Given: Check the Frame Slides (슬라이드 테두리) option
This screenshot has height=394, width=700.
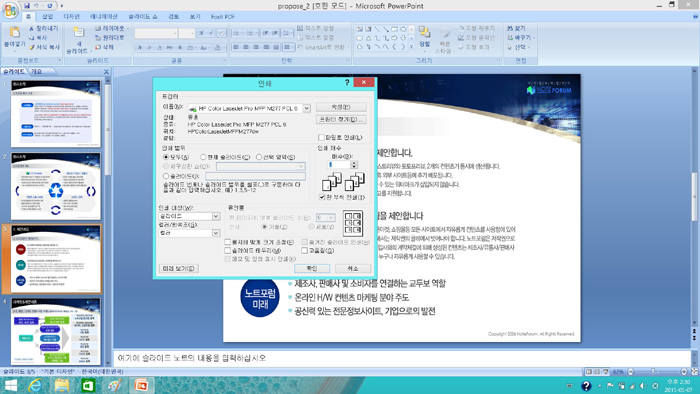Looking at the screenshot, I should pyautogui.click(x=228, y=251).
